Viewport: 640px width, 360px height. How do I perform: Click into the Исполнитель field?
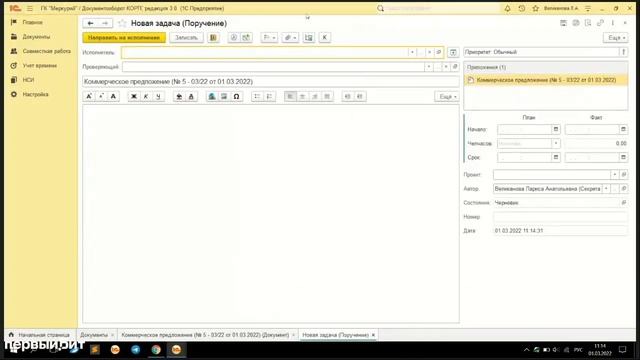[x=264, y=52]
